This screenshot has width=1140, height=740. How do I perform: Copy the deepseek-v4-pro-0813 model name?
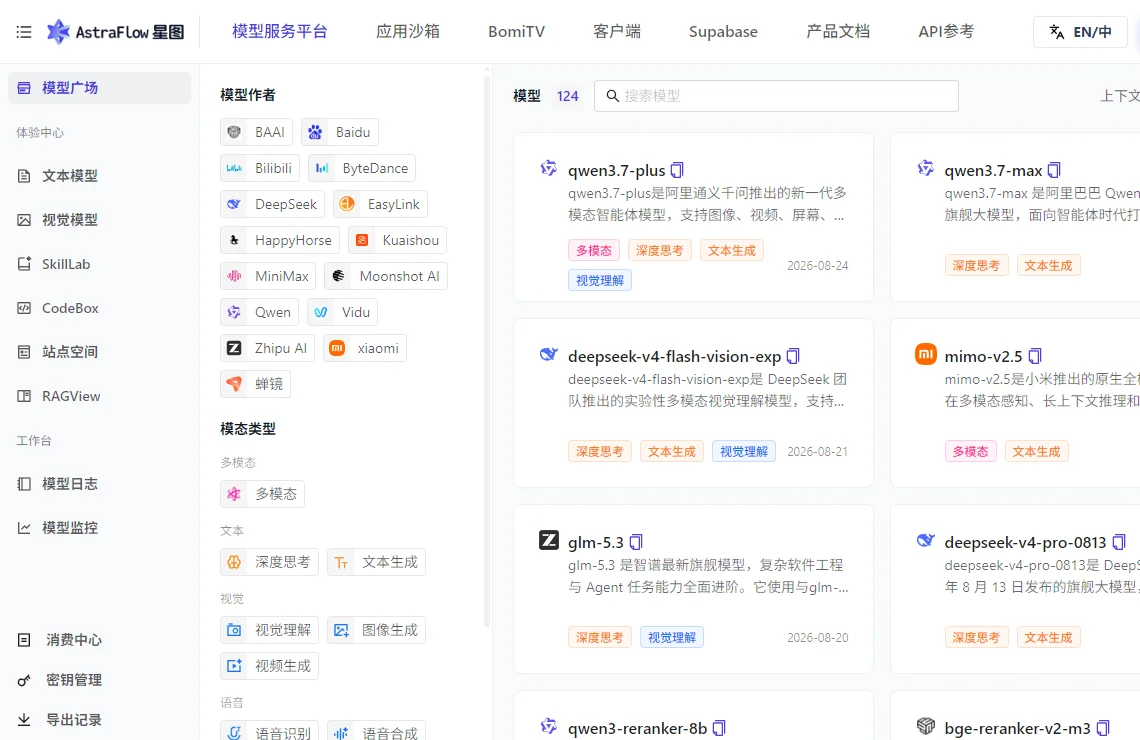click(x=1119, y=542)
